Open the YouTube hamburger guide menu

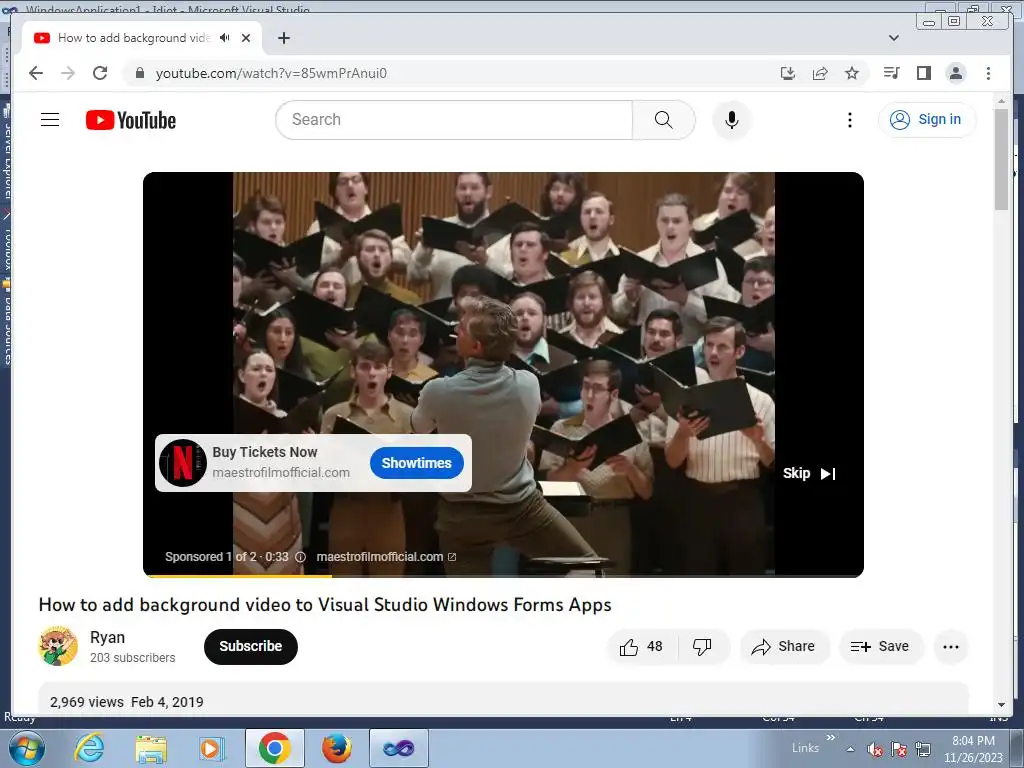tap(50, 120)
